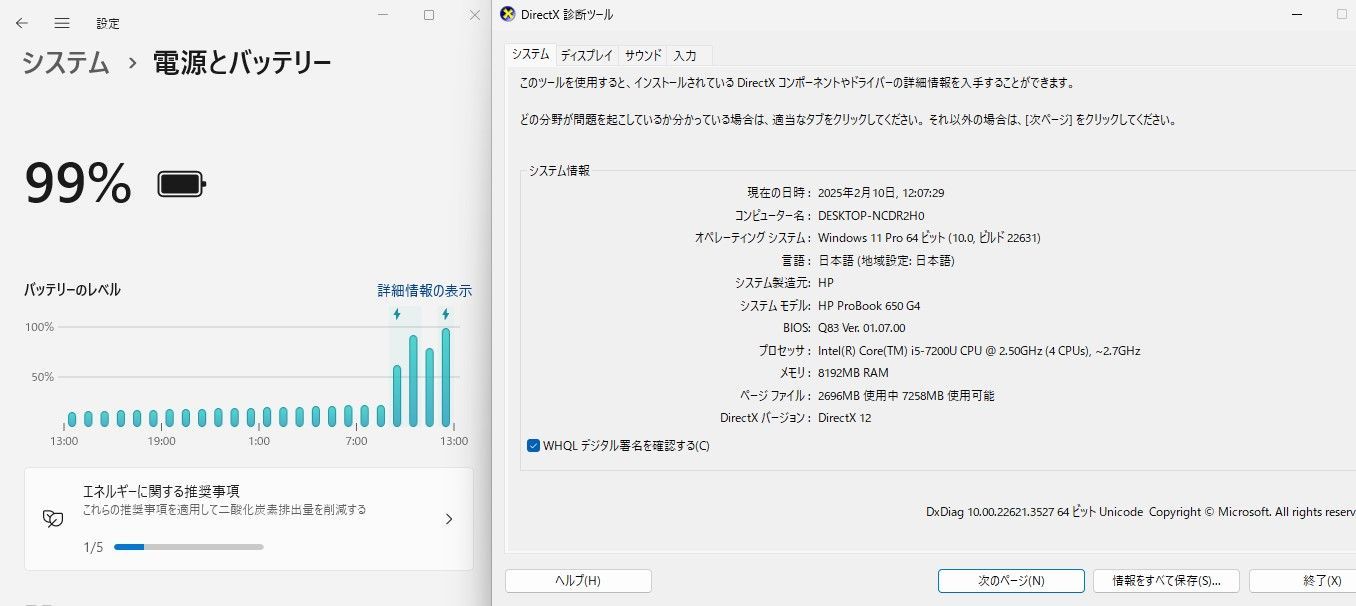Click BIOS value Q83 Ver. 01.07.00
The image size is (1356, 606).
(x=862, y=328)
